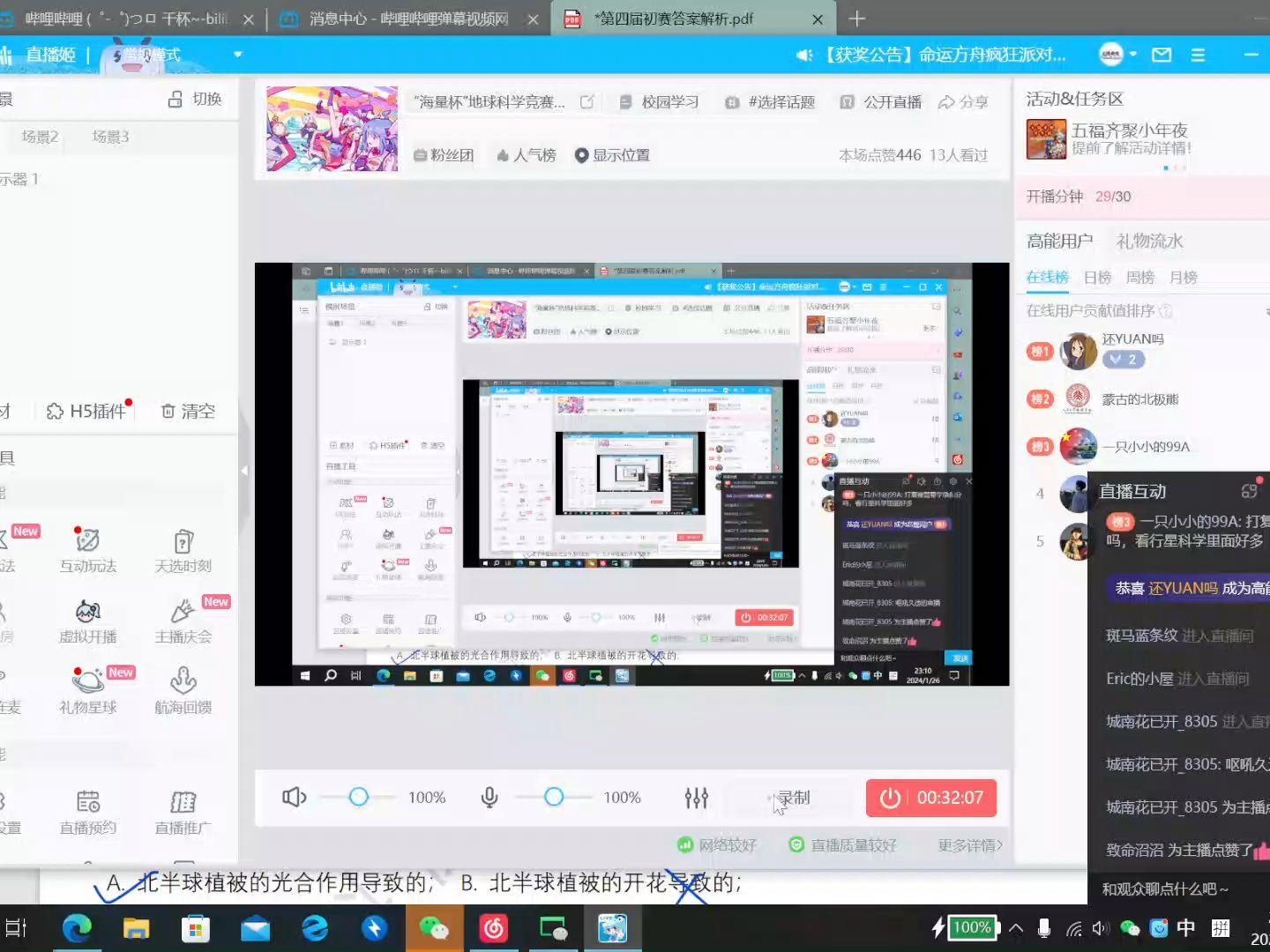Switch to the 礼物流水 tab
1270x952 pixels.
coord(1150,241)
